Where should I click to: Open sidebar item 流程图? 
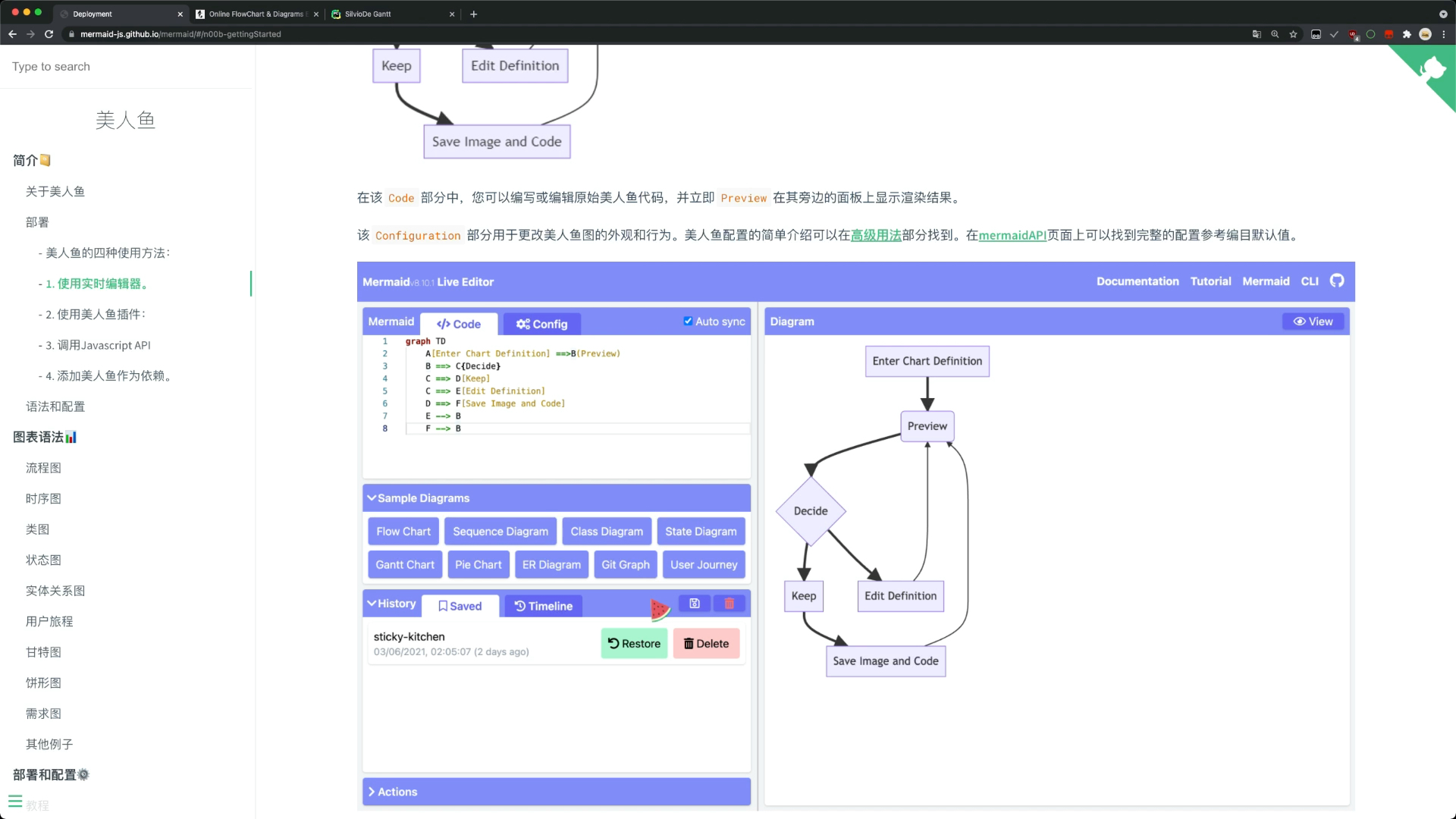43,468
